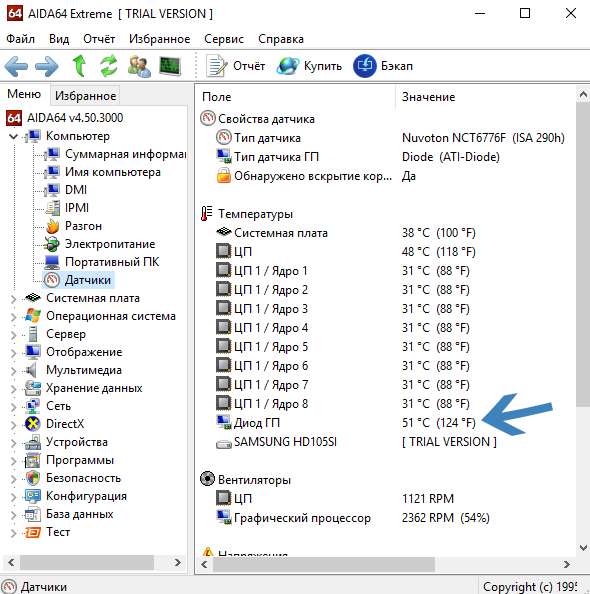
Task: Click the База данных icon
Action: (33, 514)
